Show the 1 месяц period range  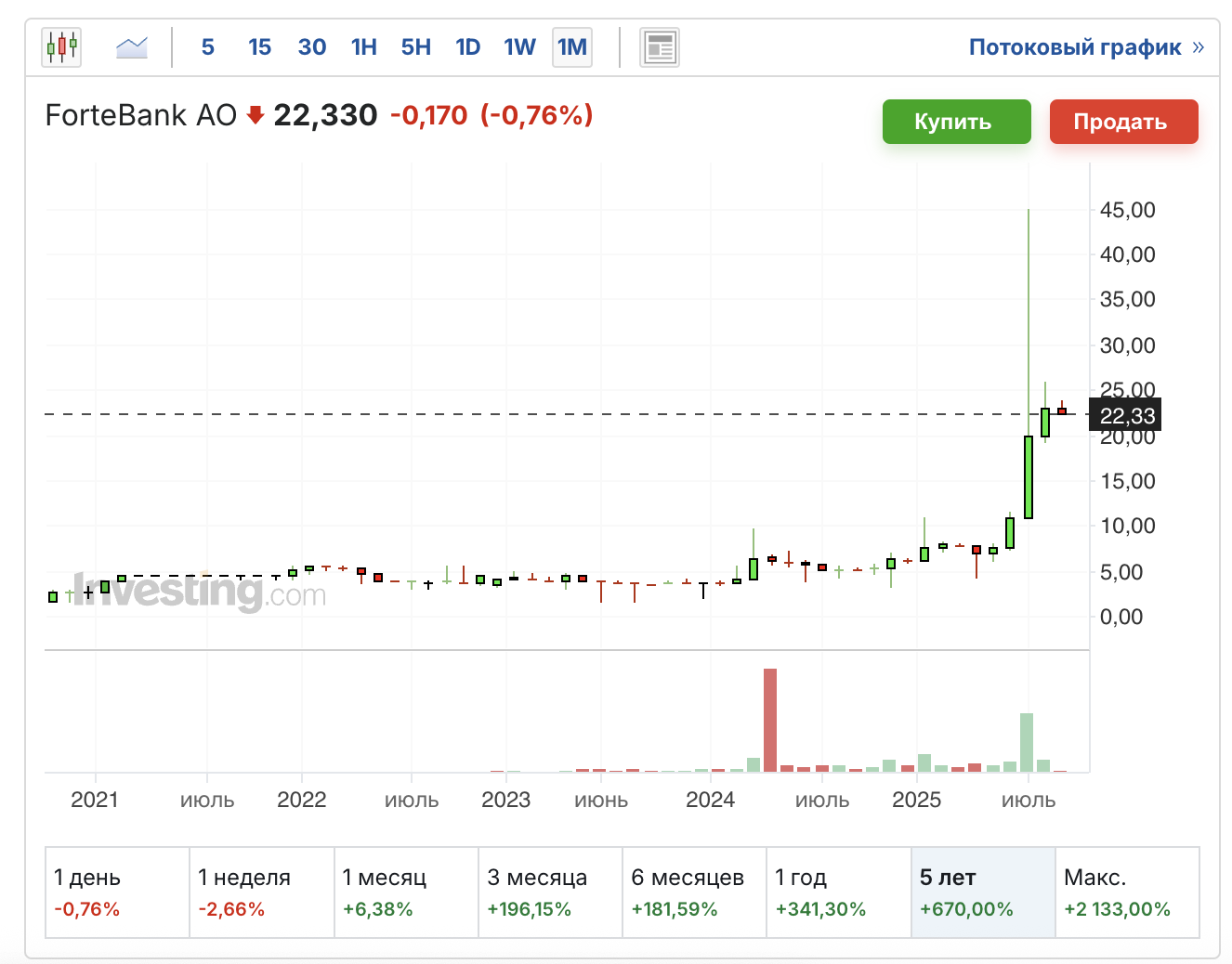tap(406, 892)
